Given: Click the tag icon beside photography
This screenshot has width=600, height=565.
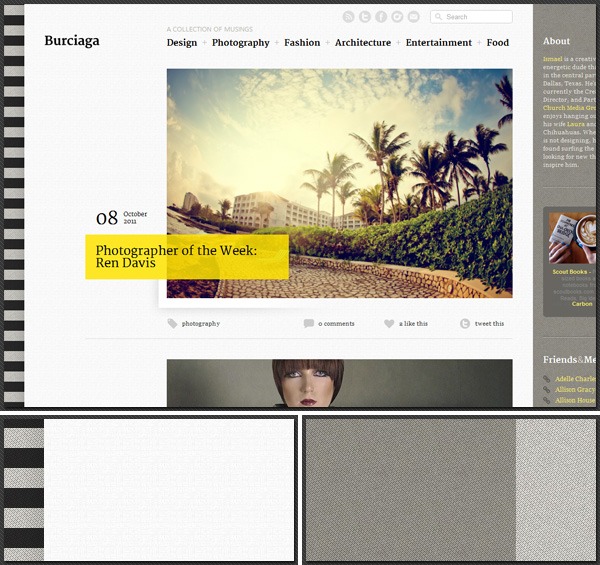Looking at the screenshot, I should pos(172,324).
